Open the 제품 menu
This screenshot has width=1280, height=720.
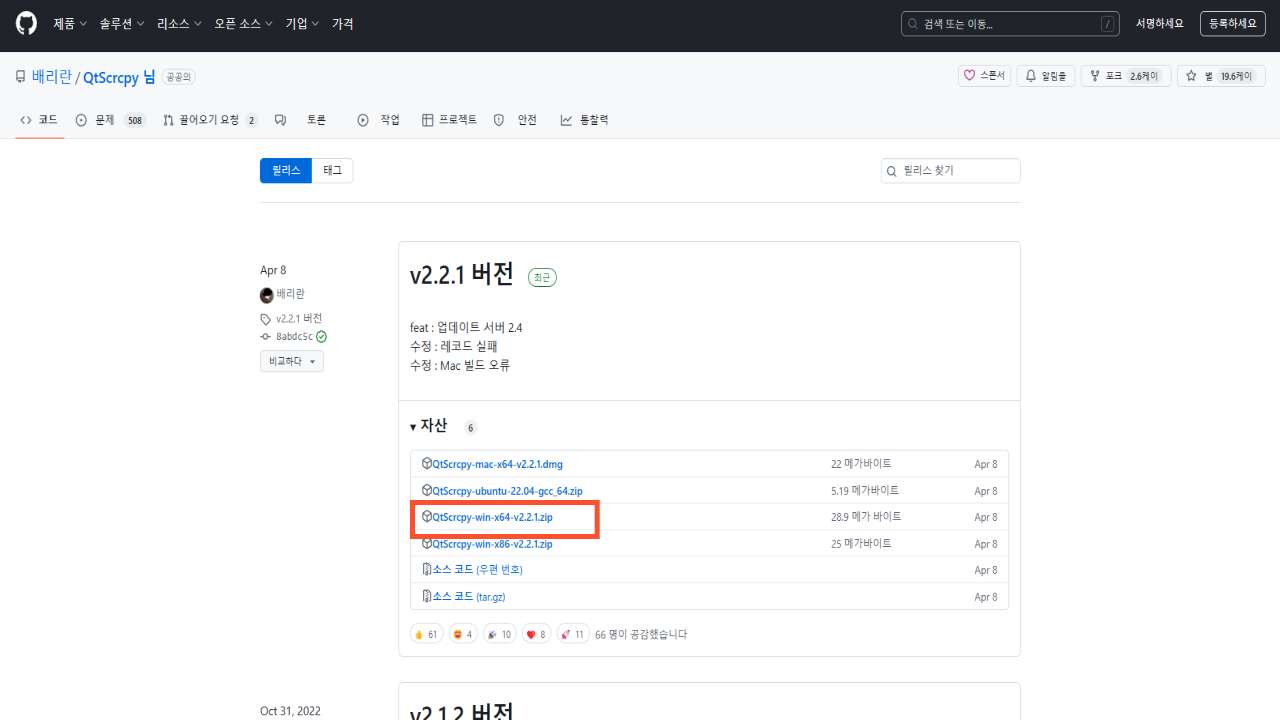70,24
